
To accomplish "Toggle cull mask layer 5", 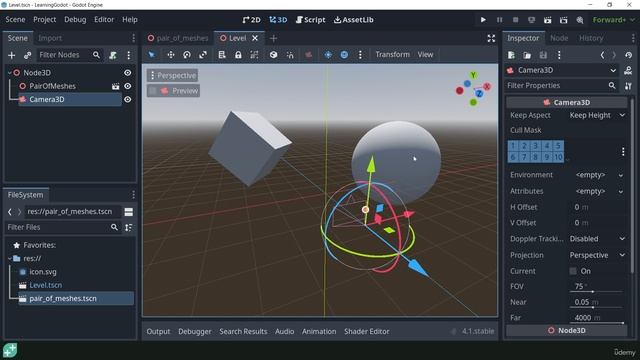I will tap(558, 146).
